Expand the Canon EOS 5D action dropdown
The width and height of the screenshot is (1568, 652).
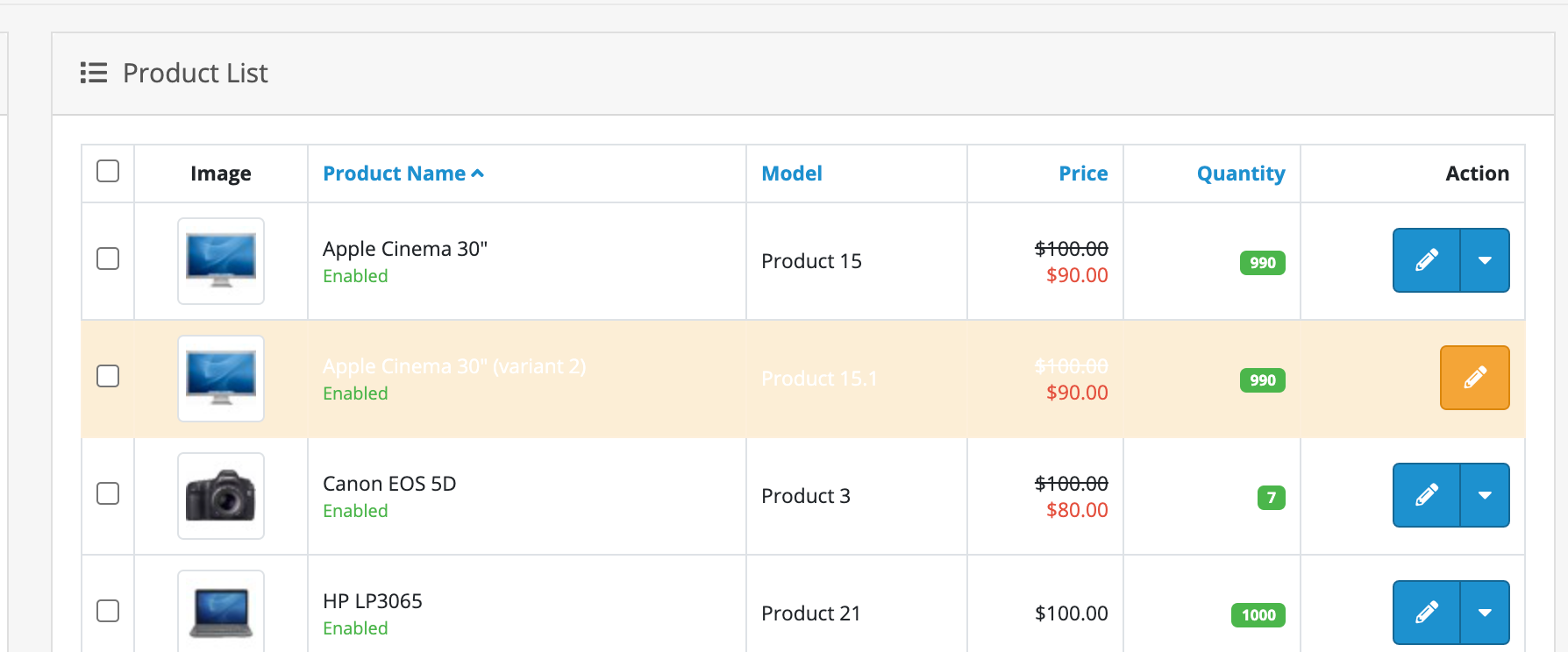(x=1485, y=495)
